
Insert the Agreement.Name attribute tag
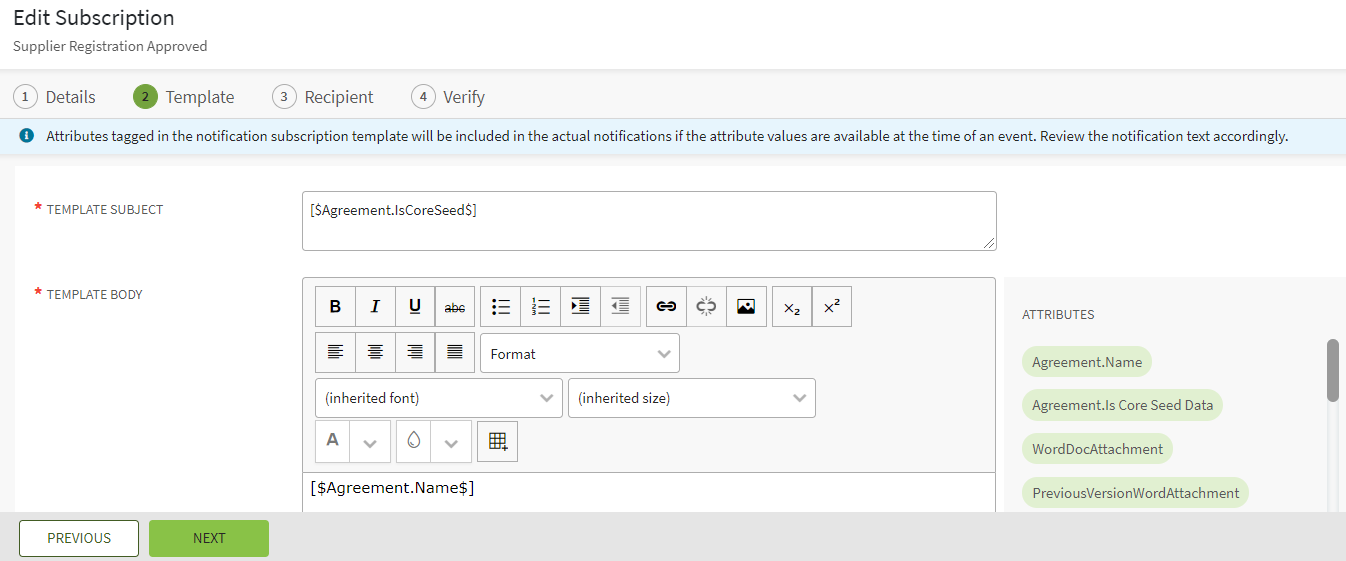(1087, 362)
